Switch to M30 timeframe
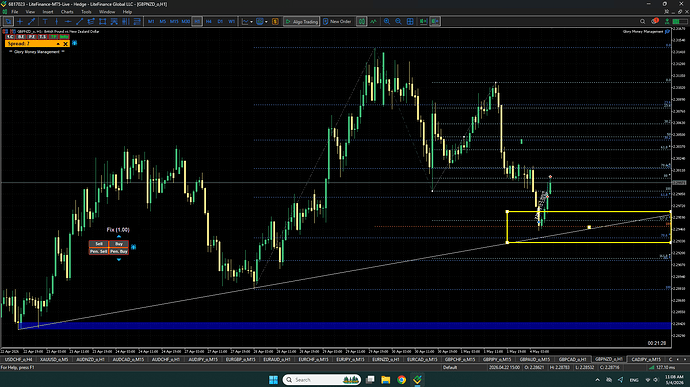690x387 pixels. [185, 21]
